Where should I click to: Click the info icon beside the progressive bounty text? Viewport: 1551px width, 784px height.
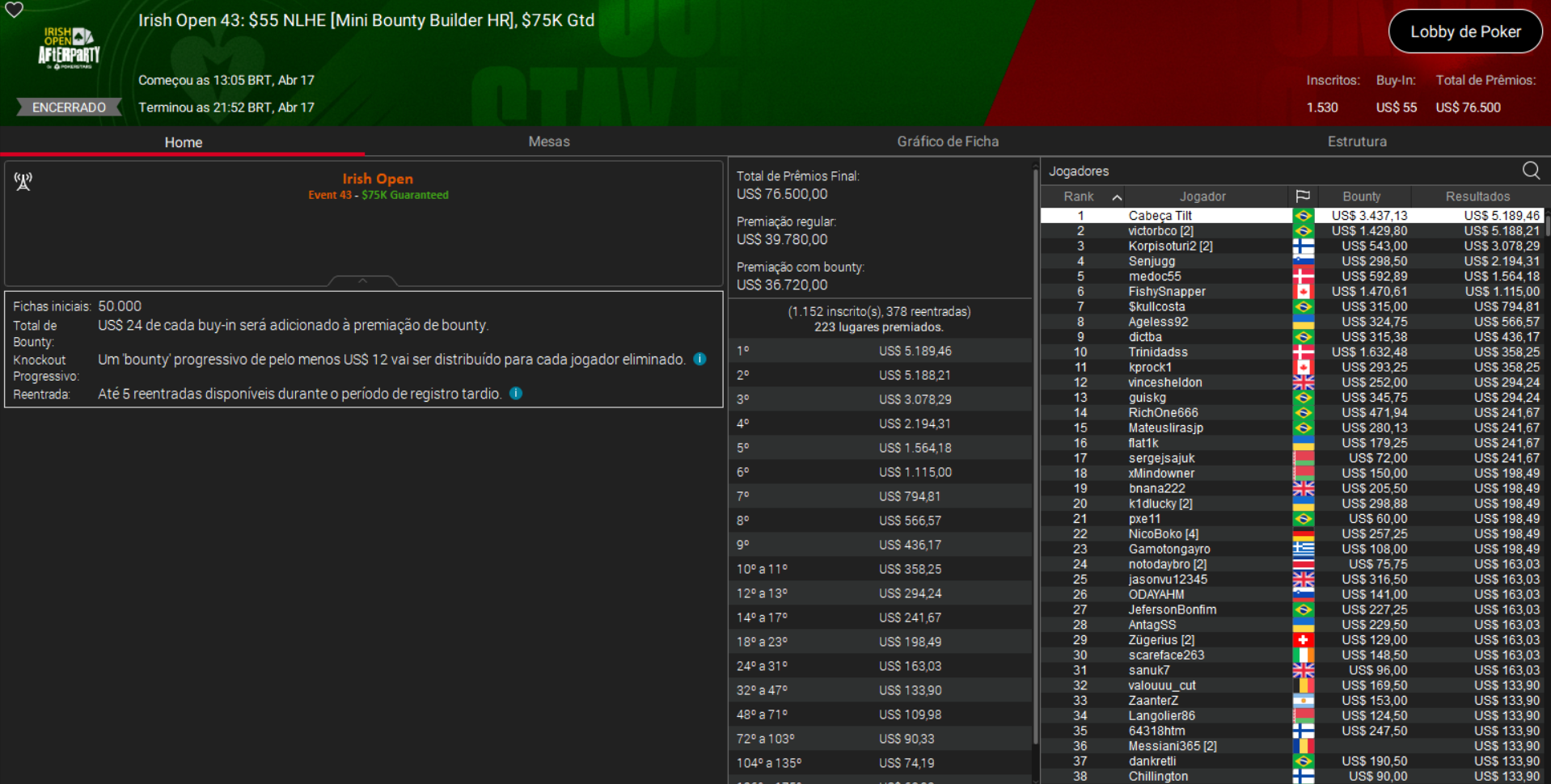(x=699, y=359)
